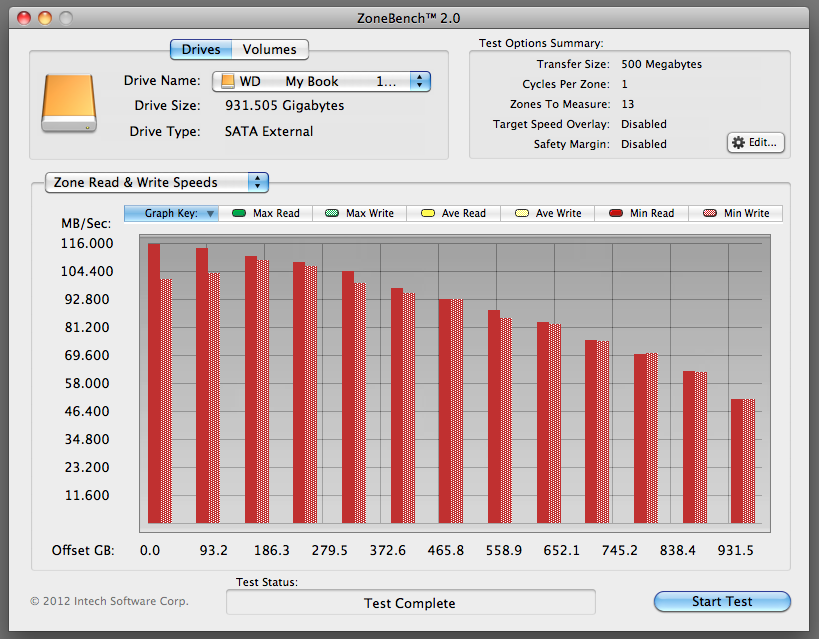This screenshot has width=819, height=639.
Task: Switch to the Volumes tab
Action: pyautogui.click(x=270, y=50)
